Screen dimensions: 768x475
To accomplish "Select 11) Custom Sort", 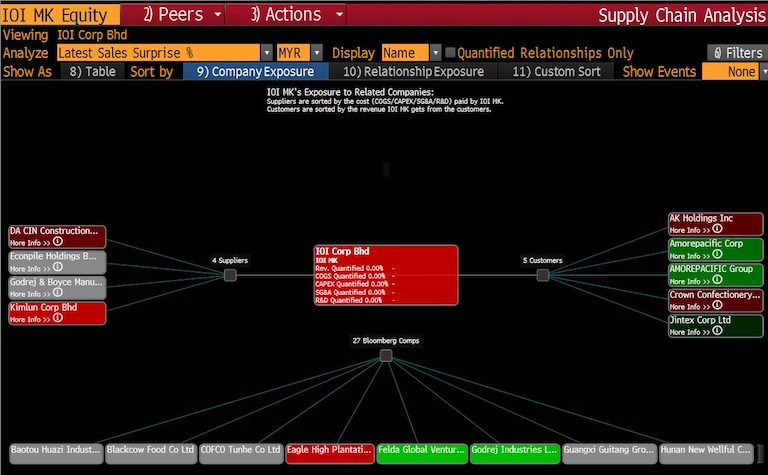I will (x=556, y=71).
